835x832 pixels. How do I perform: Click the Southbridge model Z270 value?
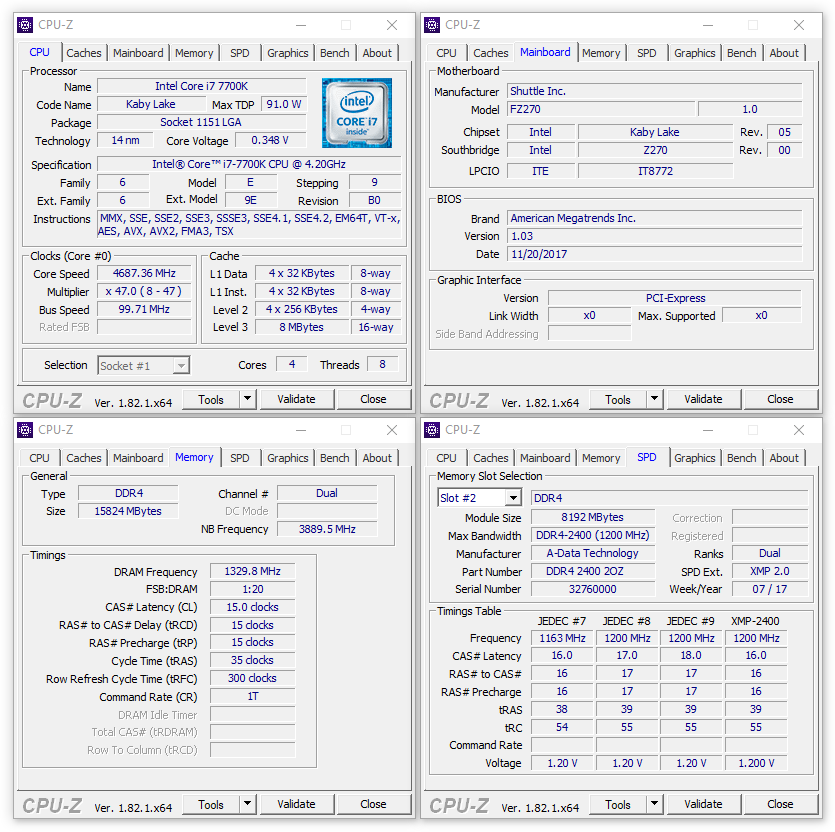click(655, 150)
